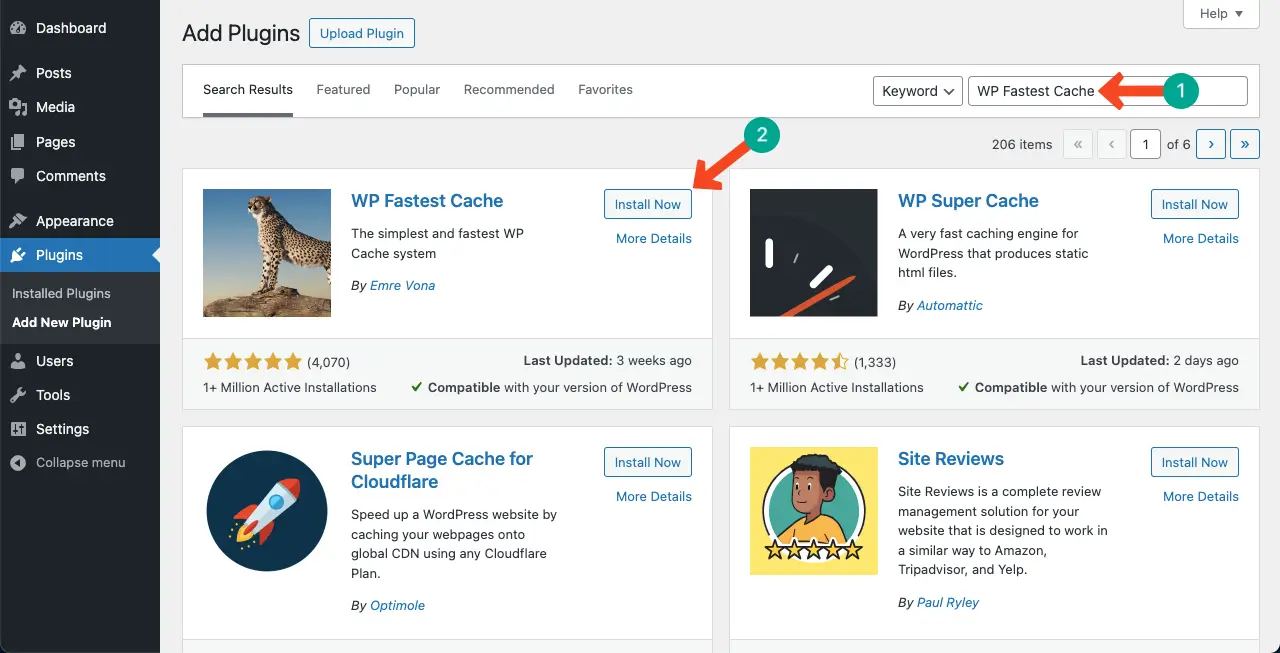
Task: Click the Tools wrench icon
Action: (18, 395)
